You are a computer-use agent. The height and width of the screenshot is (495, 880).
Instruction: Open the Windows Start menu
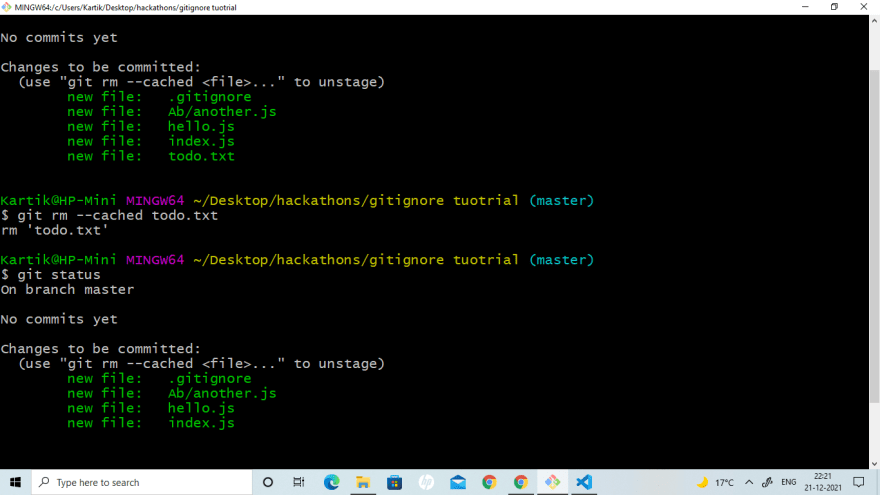[x=15, y=482]
